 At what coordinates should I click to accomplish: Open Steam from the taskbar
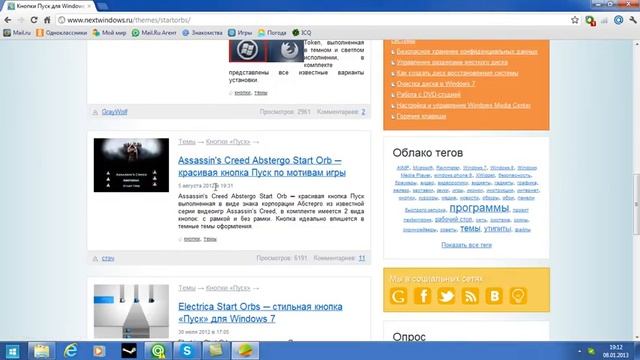click(129, 351)
